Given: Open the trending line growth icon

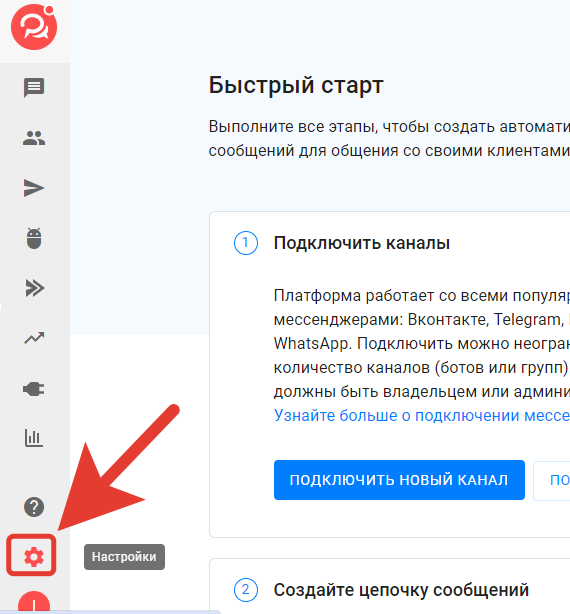Looking at the screenshot, I should tap(34, 338).
